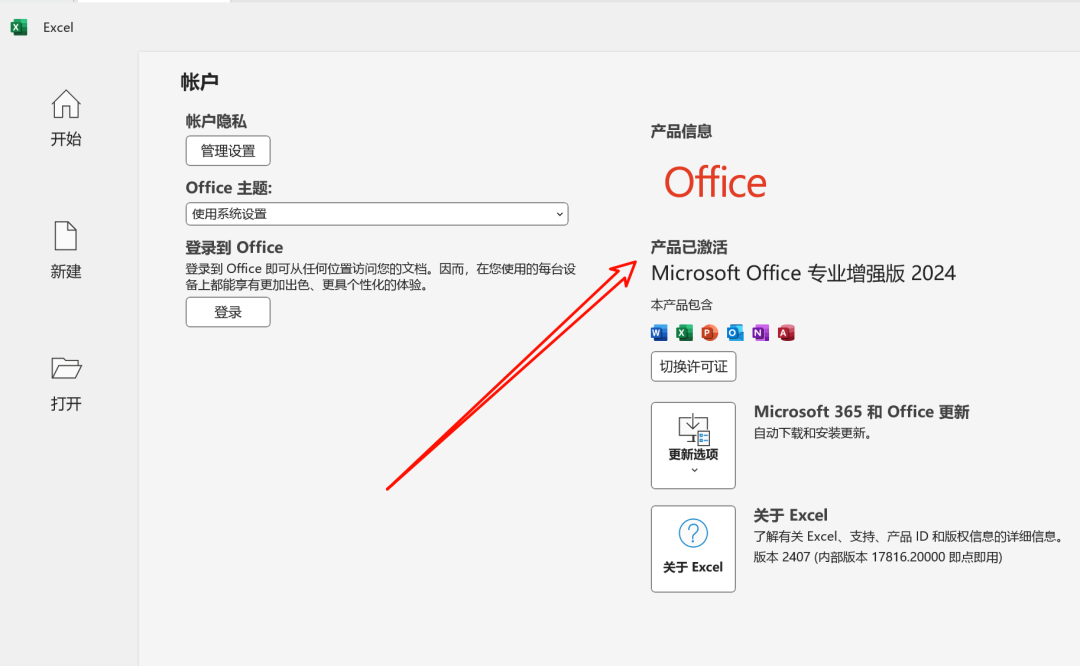Click the Excel logo icon in title bar
1080x666 pixels.
19,27
